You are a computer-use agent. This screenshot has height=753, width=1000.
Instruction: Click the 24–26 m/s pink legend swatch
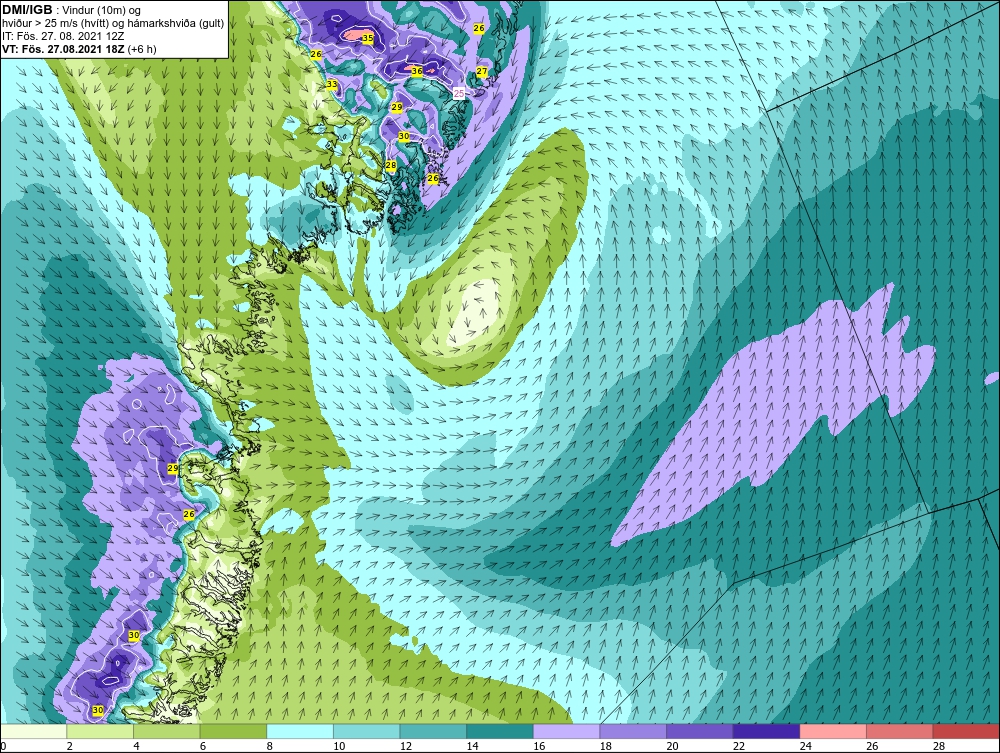point(833,731)
